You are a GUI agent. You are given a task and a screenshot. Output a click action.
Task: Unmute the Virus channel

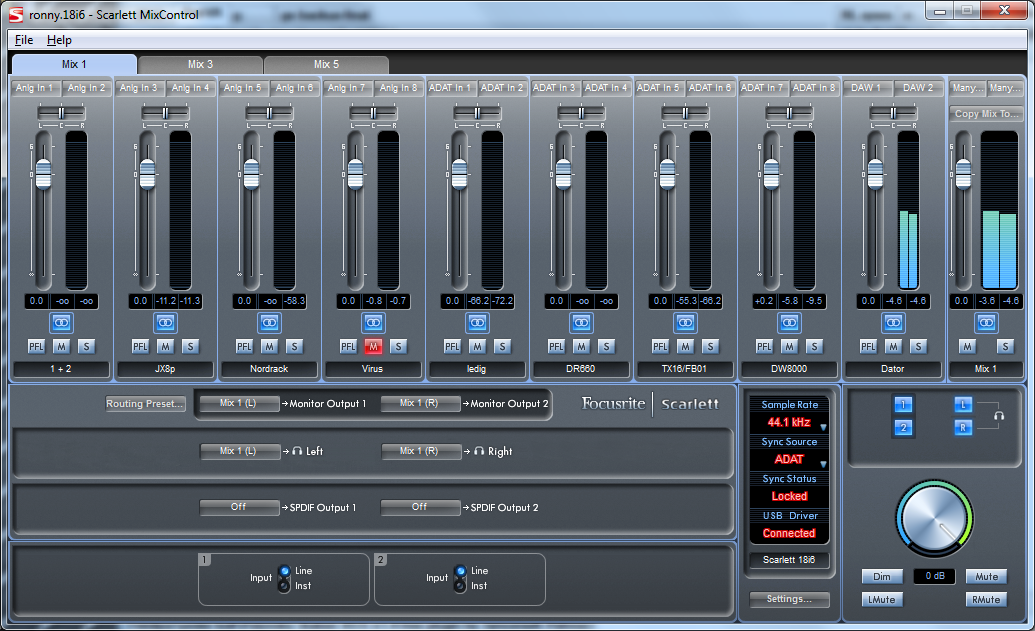tap(373, 347)
